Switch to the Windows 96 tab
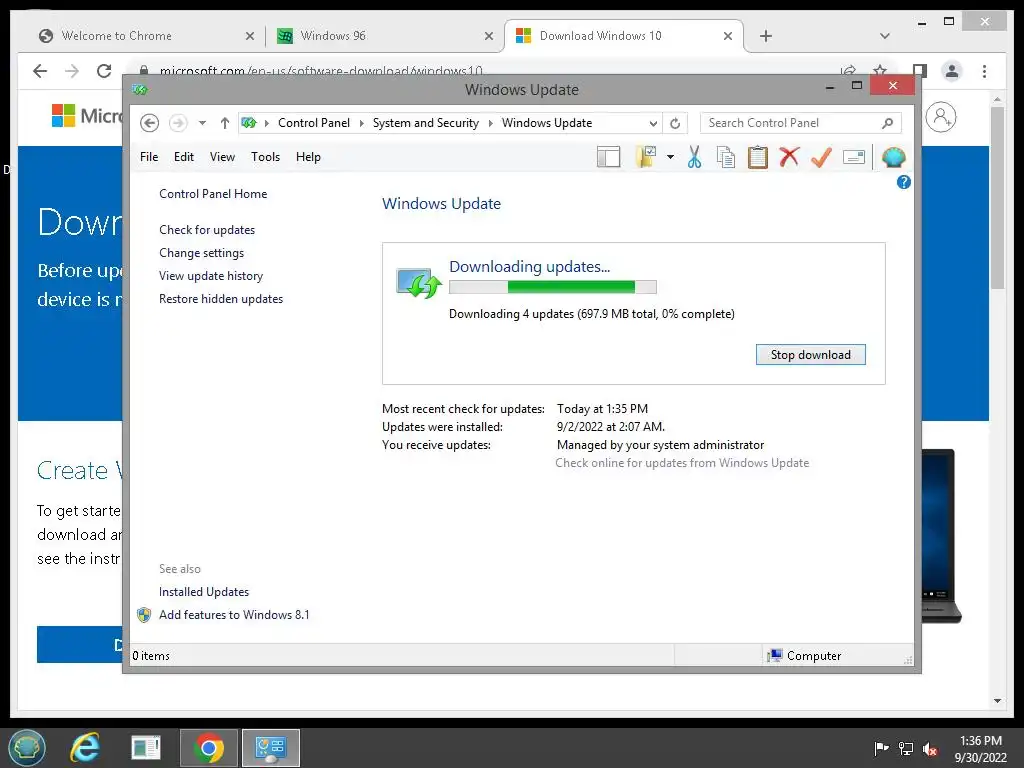The width and height of the screenshot is (1024, 768). (x=384, y=36)
